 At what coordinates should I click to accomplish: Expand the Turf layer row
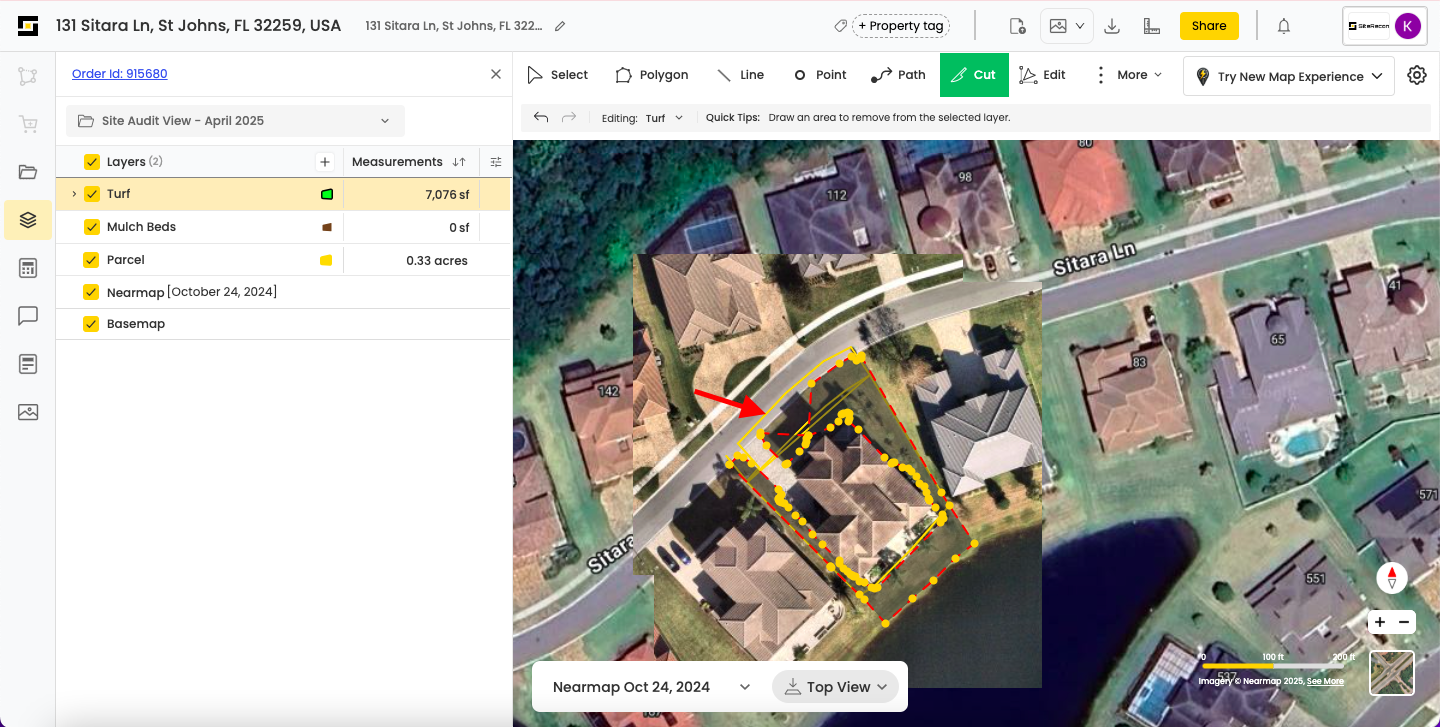pyautogui.click(x=74, y=194)
